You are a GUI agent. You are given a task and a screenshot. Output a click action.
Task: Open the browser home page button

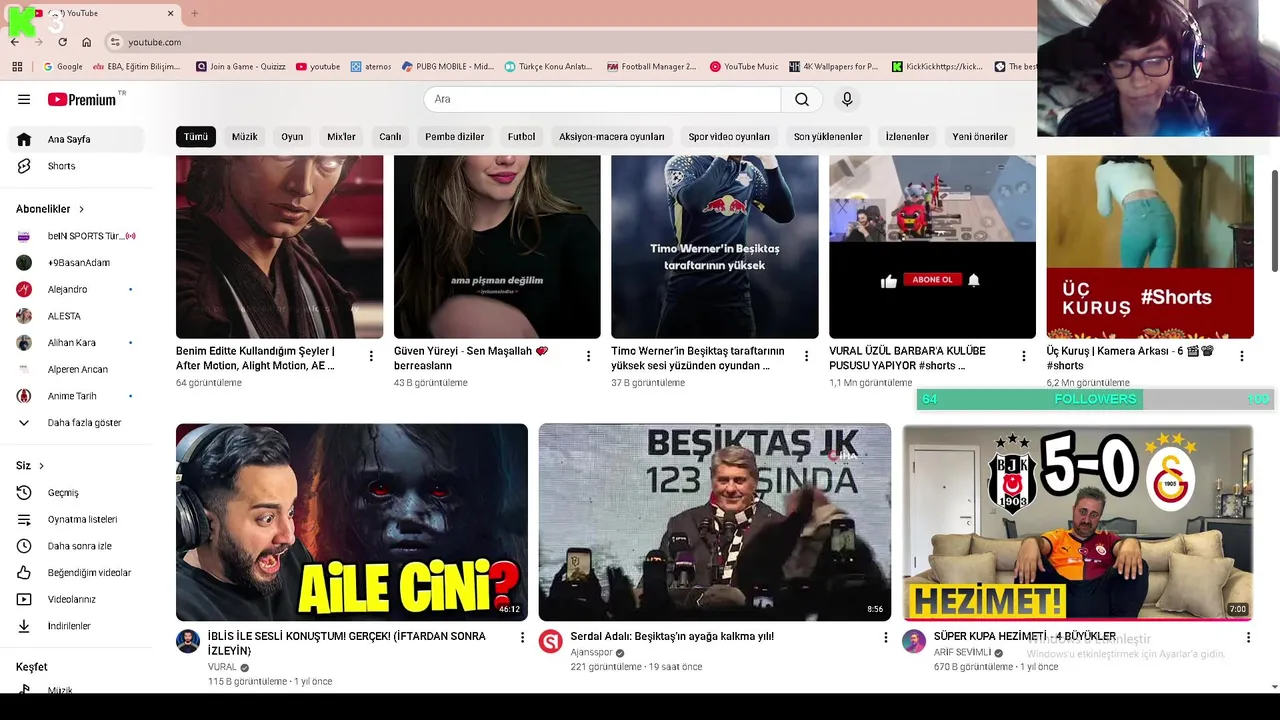(87, 42)
